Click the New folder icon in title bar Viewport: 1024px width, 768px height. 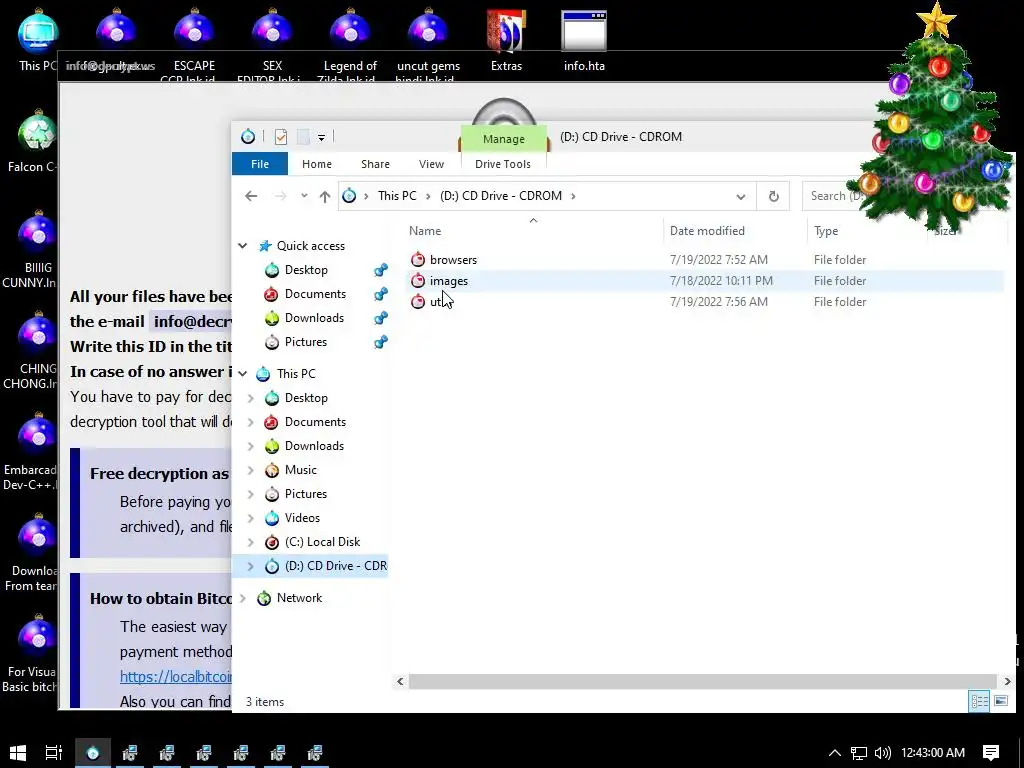pyautogui.click(x=303, y=136)
